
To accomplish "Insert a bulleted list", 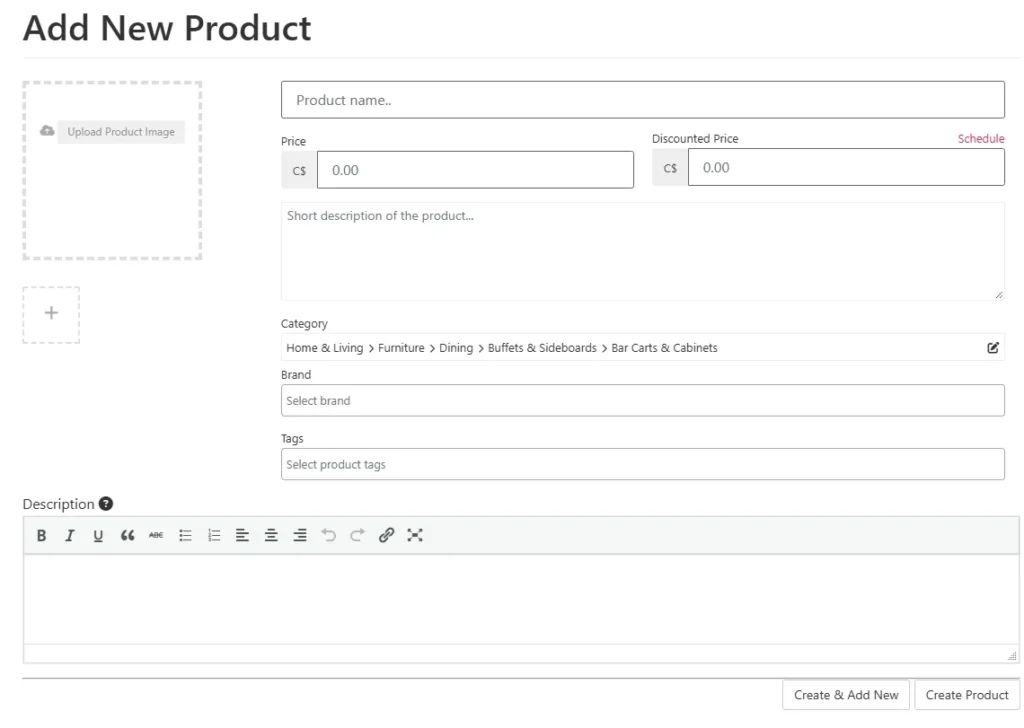I will (x=185, y=535).
